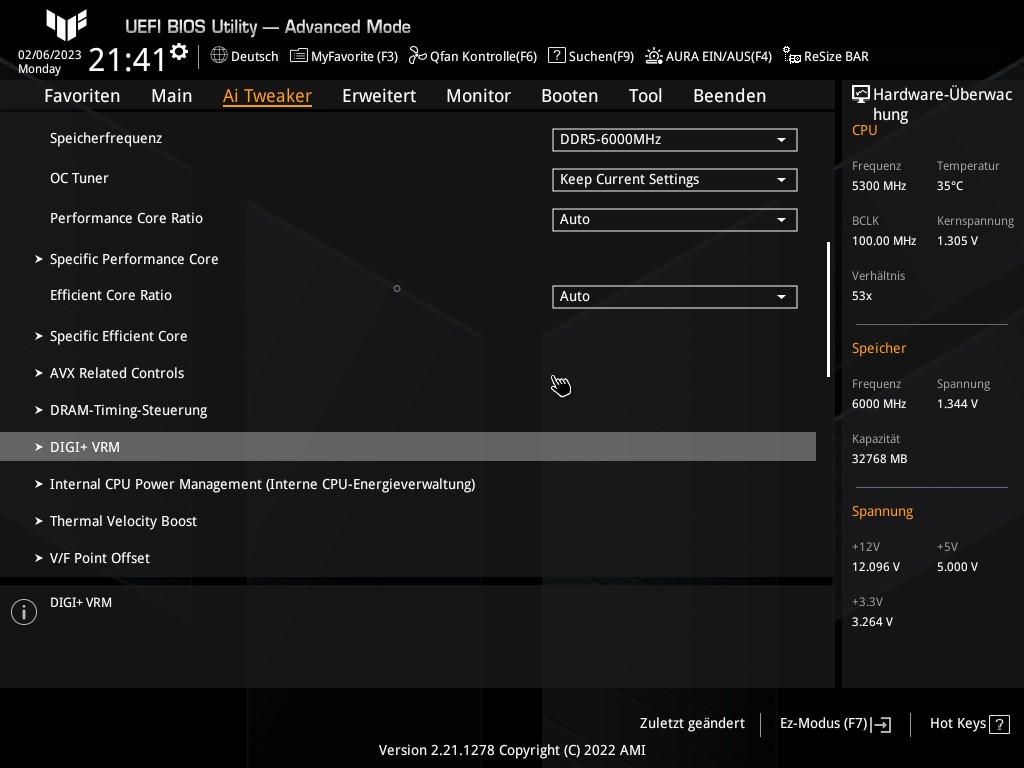Click the MyFavorite list icon
This screenshot has height=768, width=1024.
point(298,56)
